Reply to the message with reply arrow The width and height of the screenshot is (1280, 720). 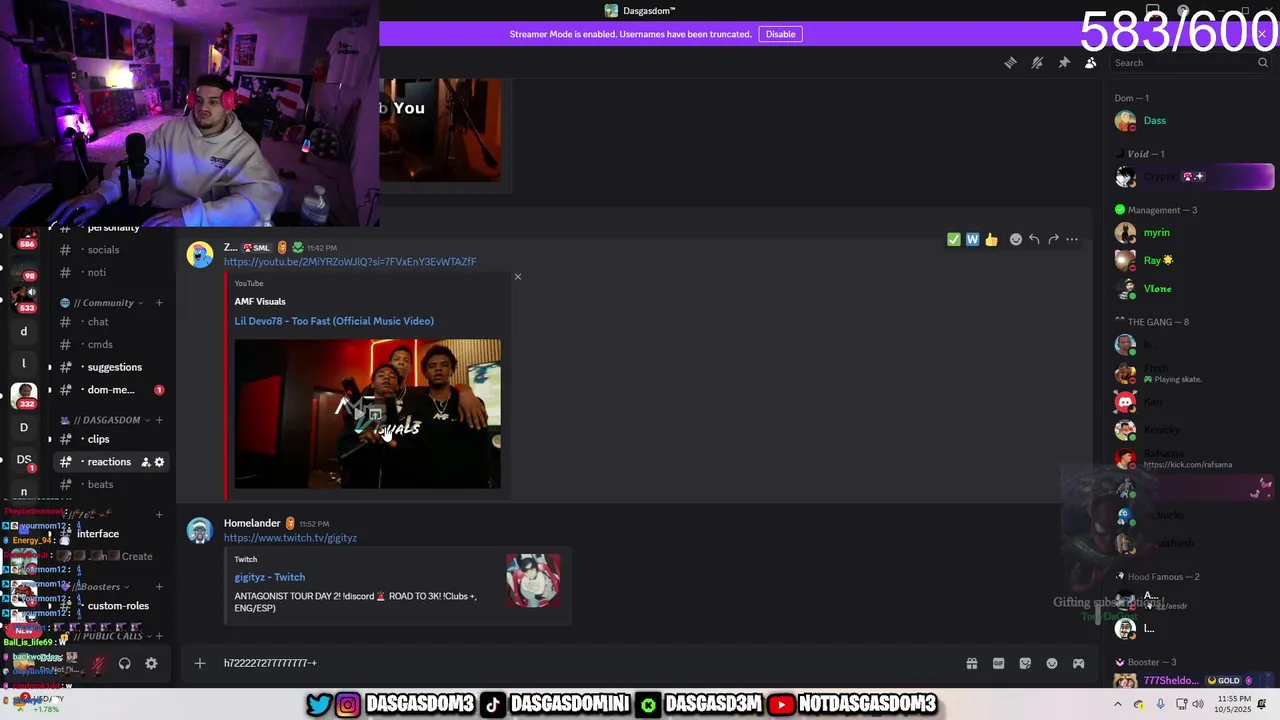click(x=1034, y=239)
